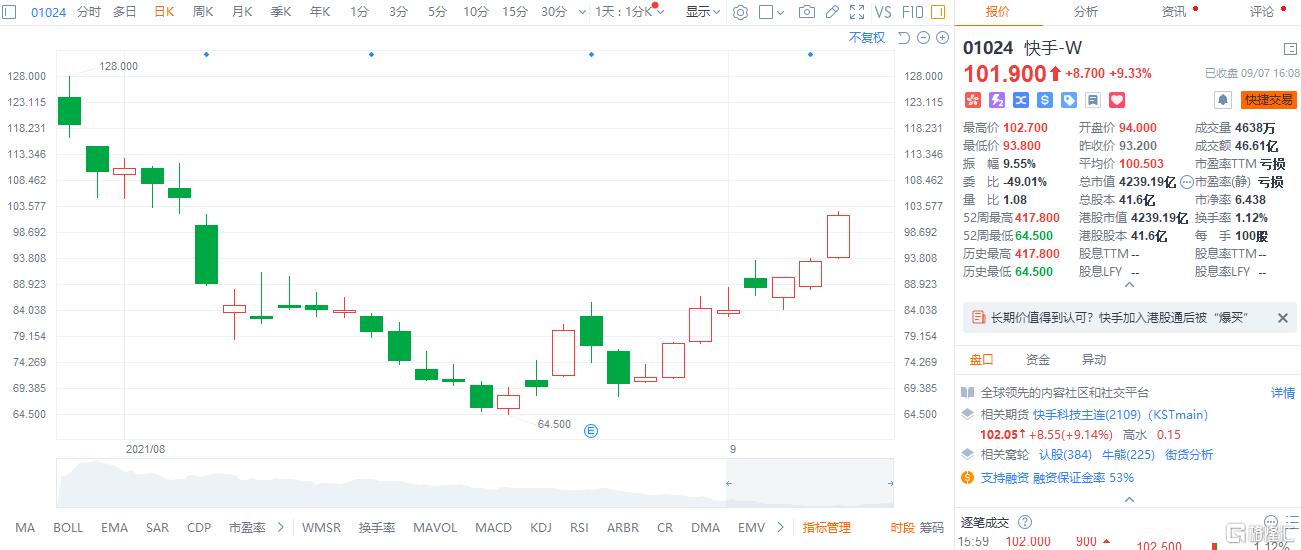Viewport: 1301px width, 550px height.
Task: Click the range window in overview mini-chart
Action: tap(809, 484)
